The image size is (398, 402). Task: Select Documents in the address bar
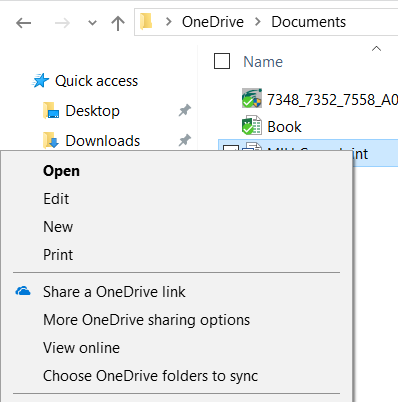309,22
